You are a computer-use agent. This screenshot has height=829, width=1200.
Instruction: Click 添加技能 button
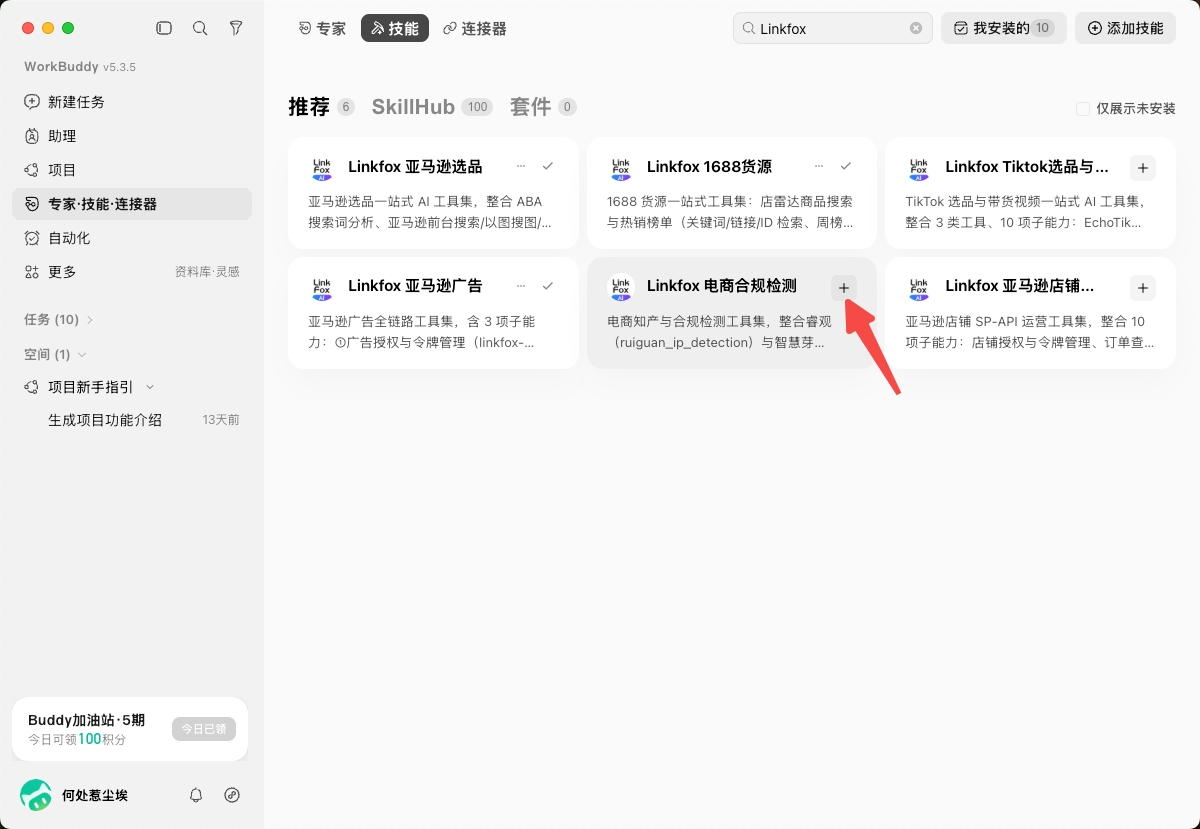[x=1125, y=28]
